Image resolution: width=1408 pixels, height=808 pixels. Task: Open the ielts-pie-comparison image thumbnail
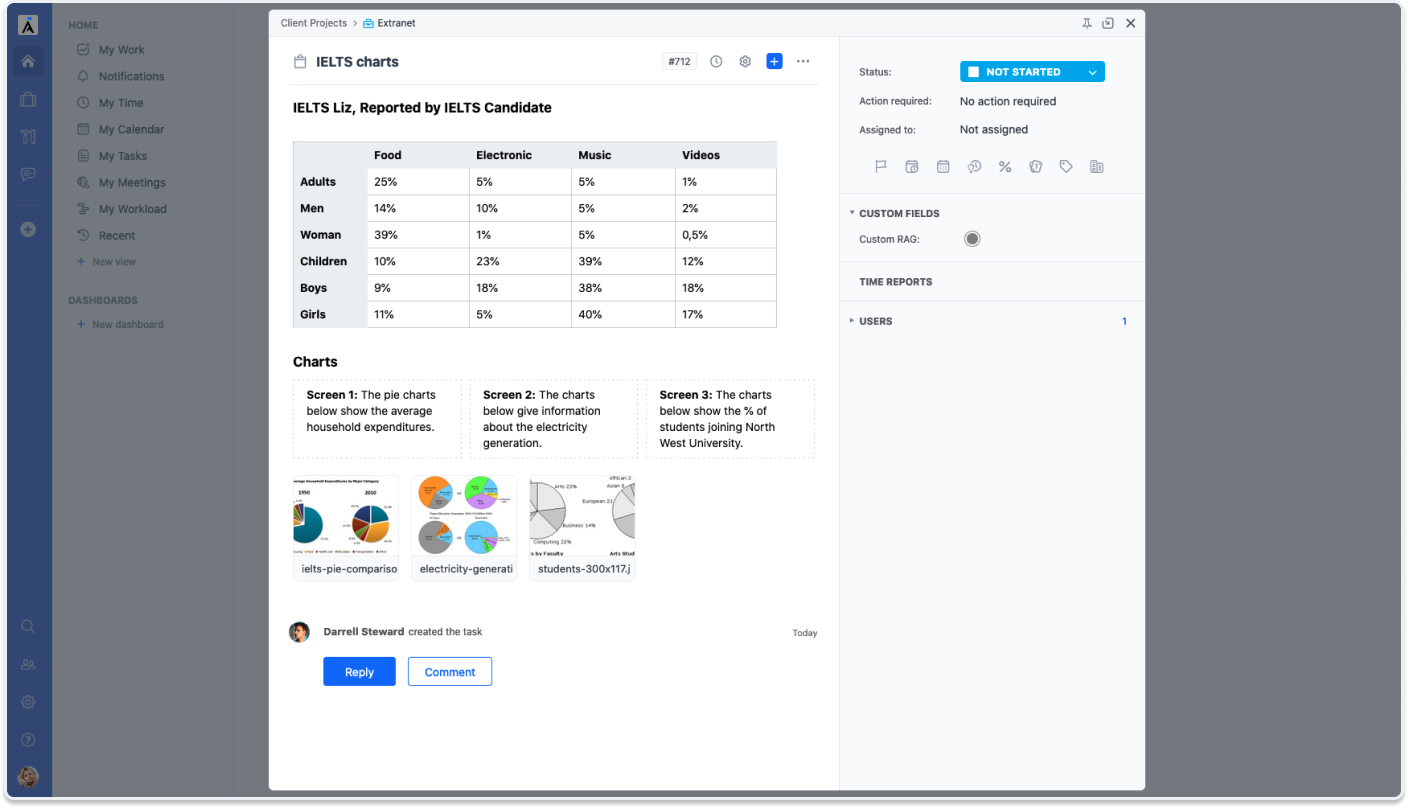pos(346,528)
